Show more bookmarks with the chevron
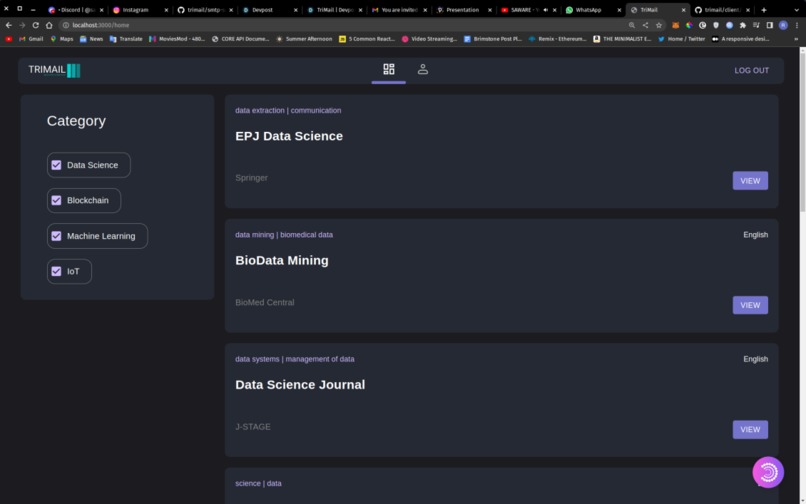This screenshot has height=504, width=806. coord(796,39)
